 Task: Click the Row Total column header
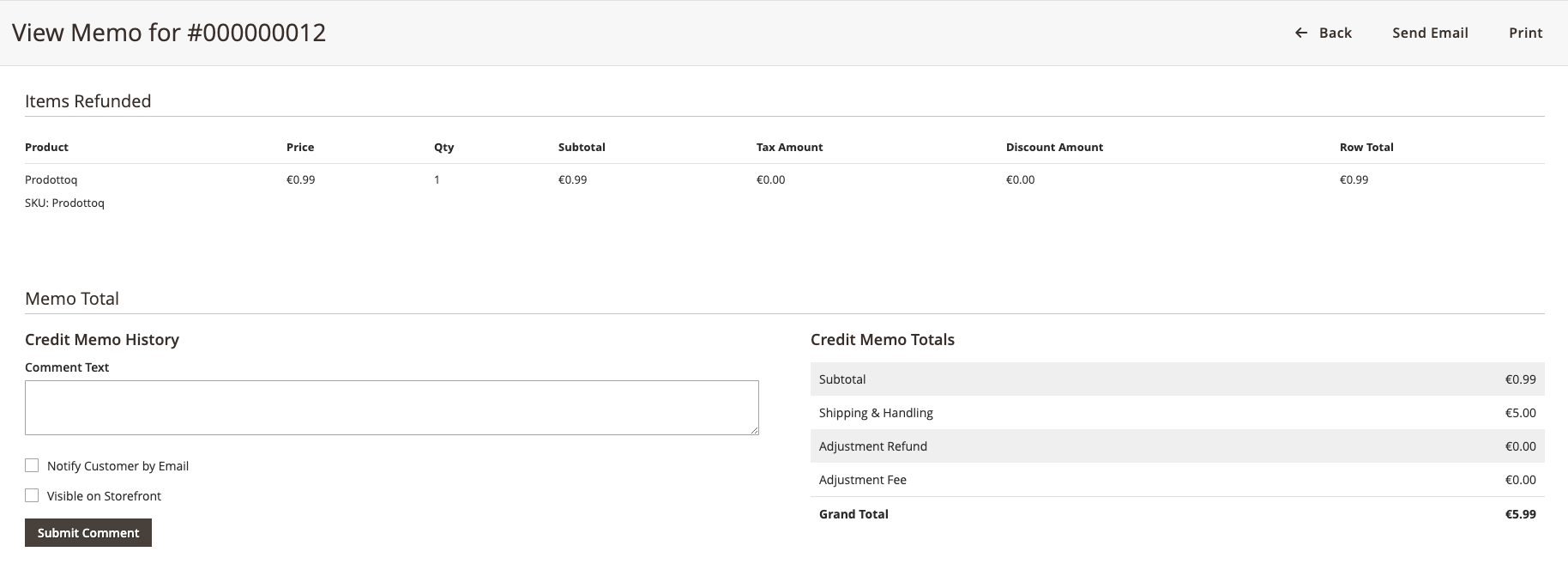tap(1366, 147)
